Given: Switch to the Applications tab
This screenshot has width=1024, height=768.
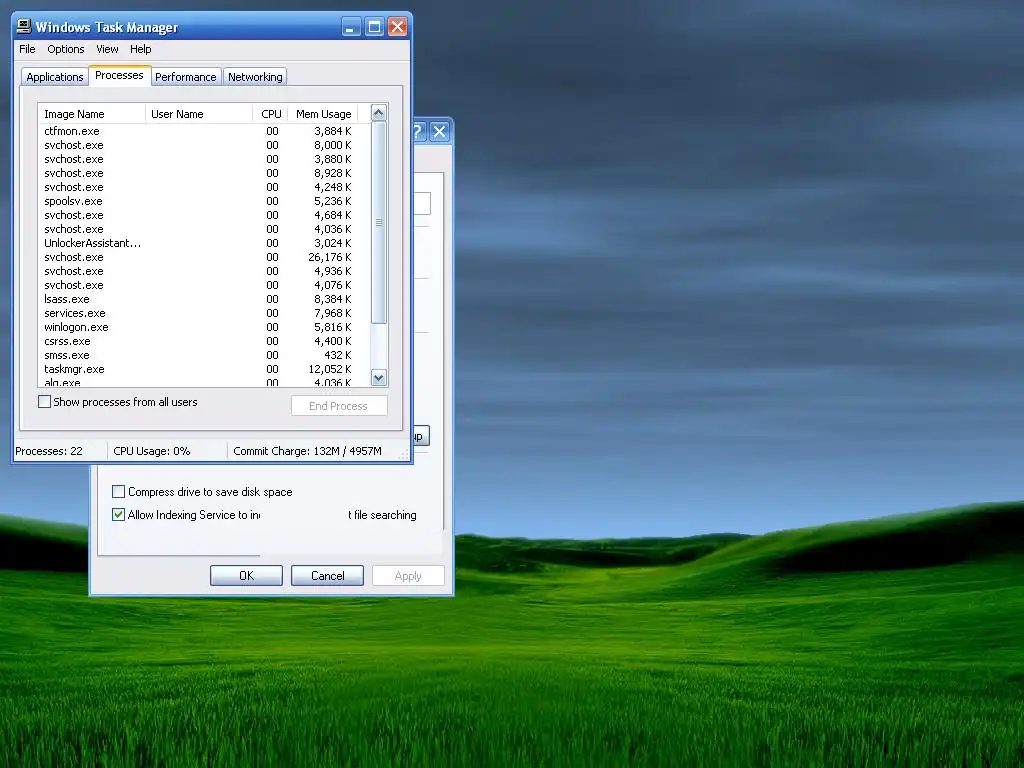Looking at the screenshot, I should [55, 77].
